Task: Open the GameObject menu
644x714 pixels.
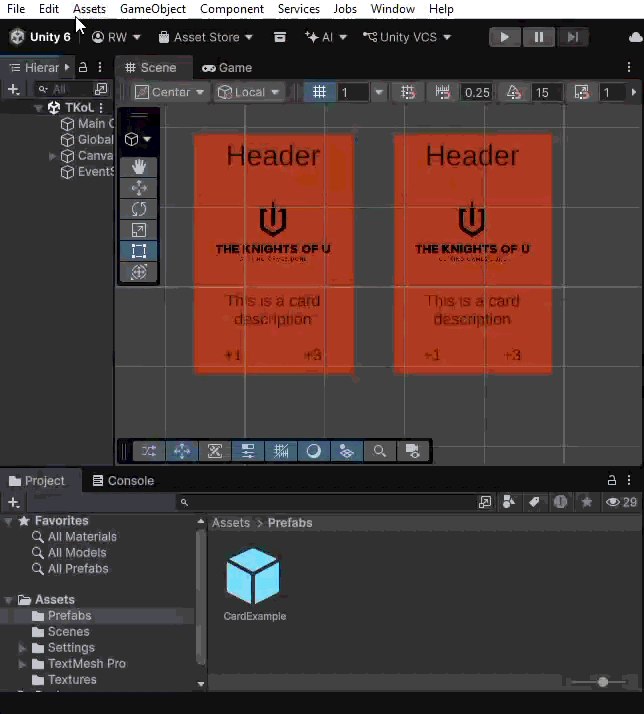Action: click(153, 9)
